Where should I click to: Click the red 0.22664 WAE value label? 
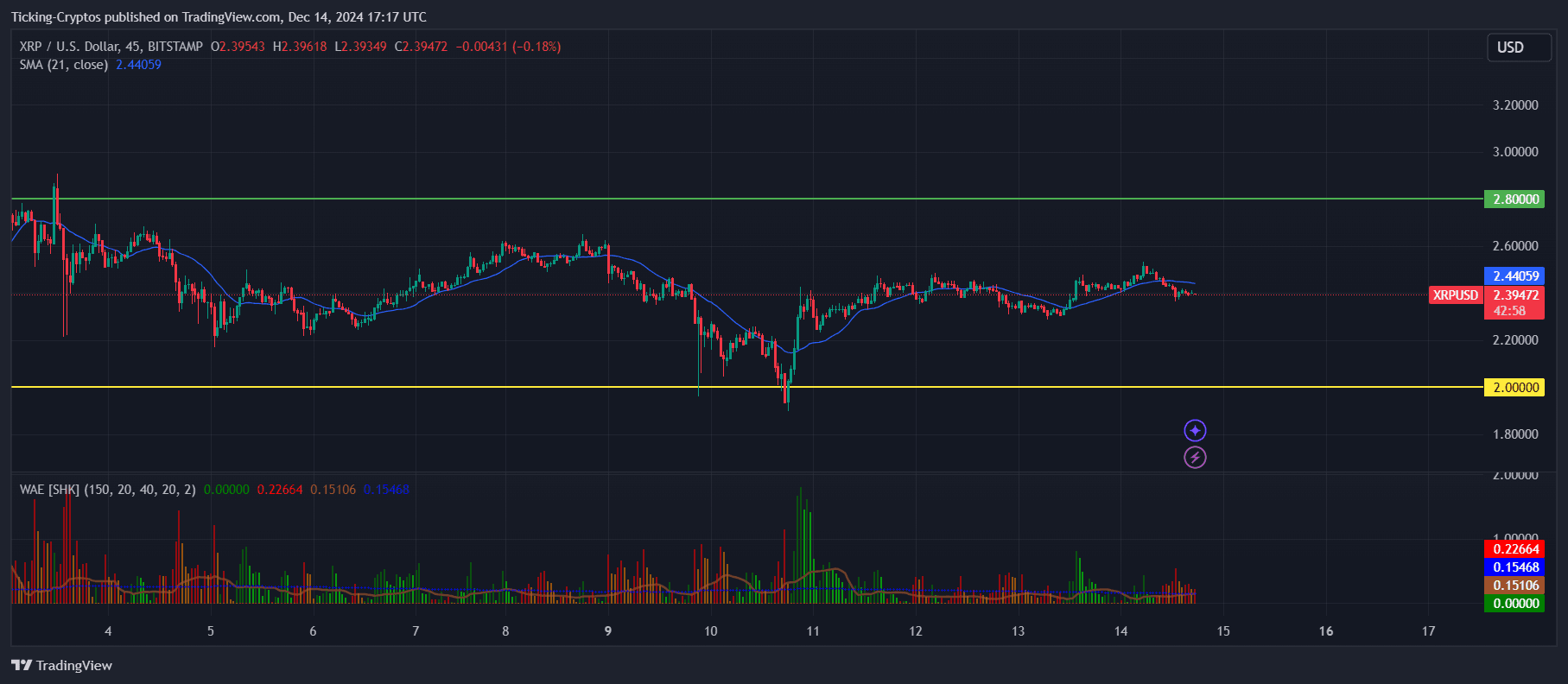[x=1514, y=549]
